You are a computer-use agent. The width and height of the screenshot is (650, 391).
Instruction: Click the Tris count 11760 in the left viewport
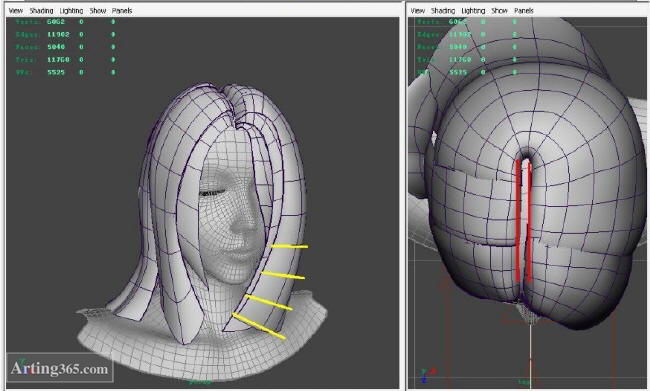(x=58, y=60)
